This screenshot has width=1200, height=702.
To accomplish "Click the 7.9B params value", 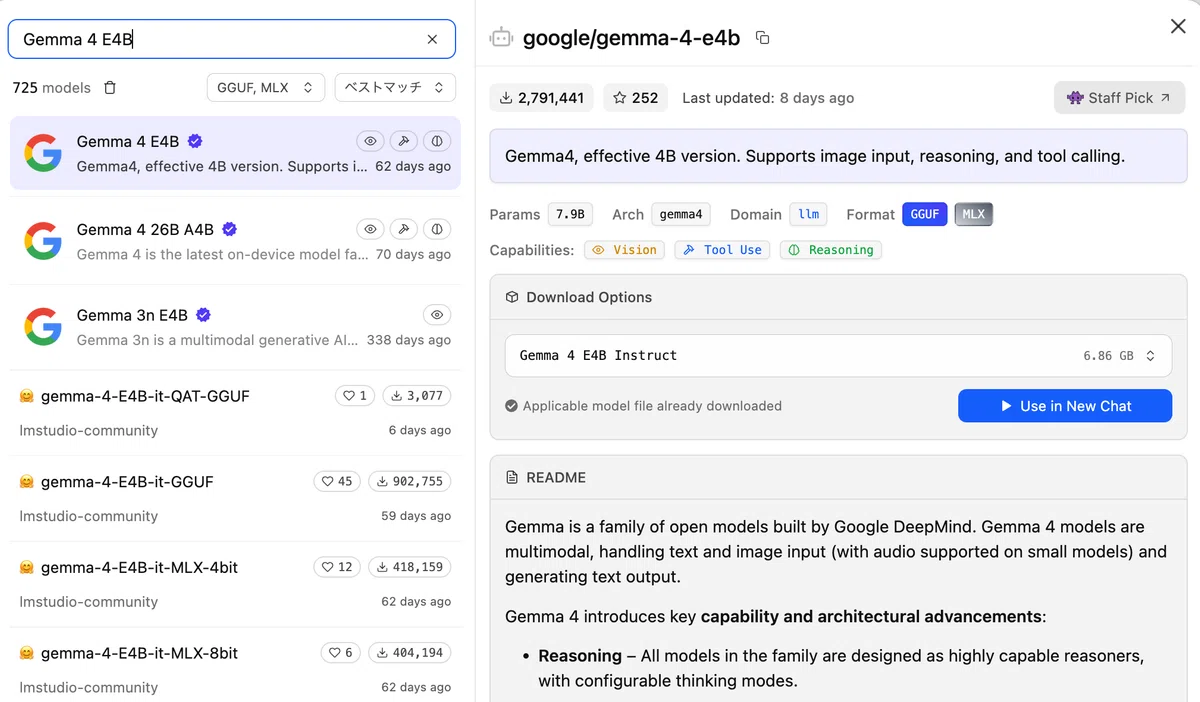I will coord(570,214).
